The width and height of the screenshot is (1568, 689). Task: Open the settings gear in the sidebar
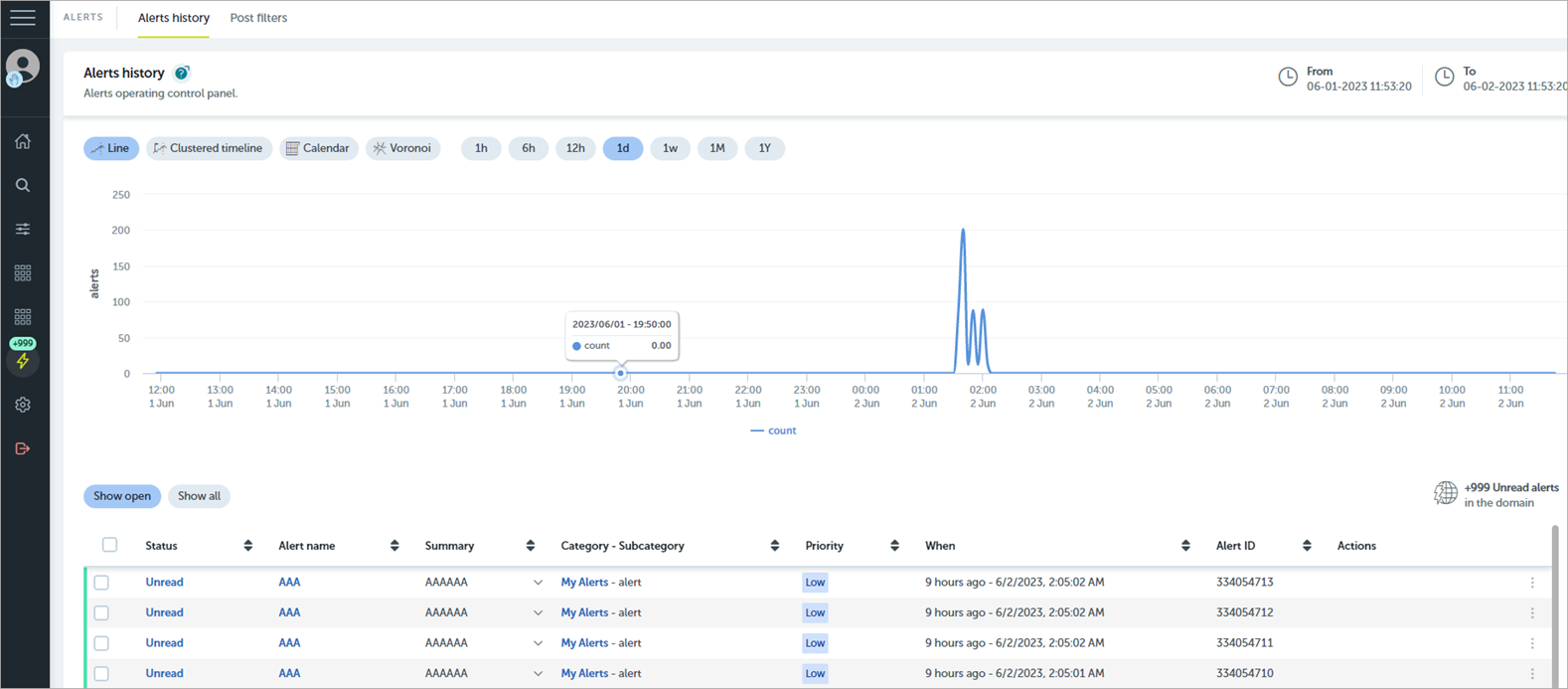(23, 405)
